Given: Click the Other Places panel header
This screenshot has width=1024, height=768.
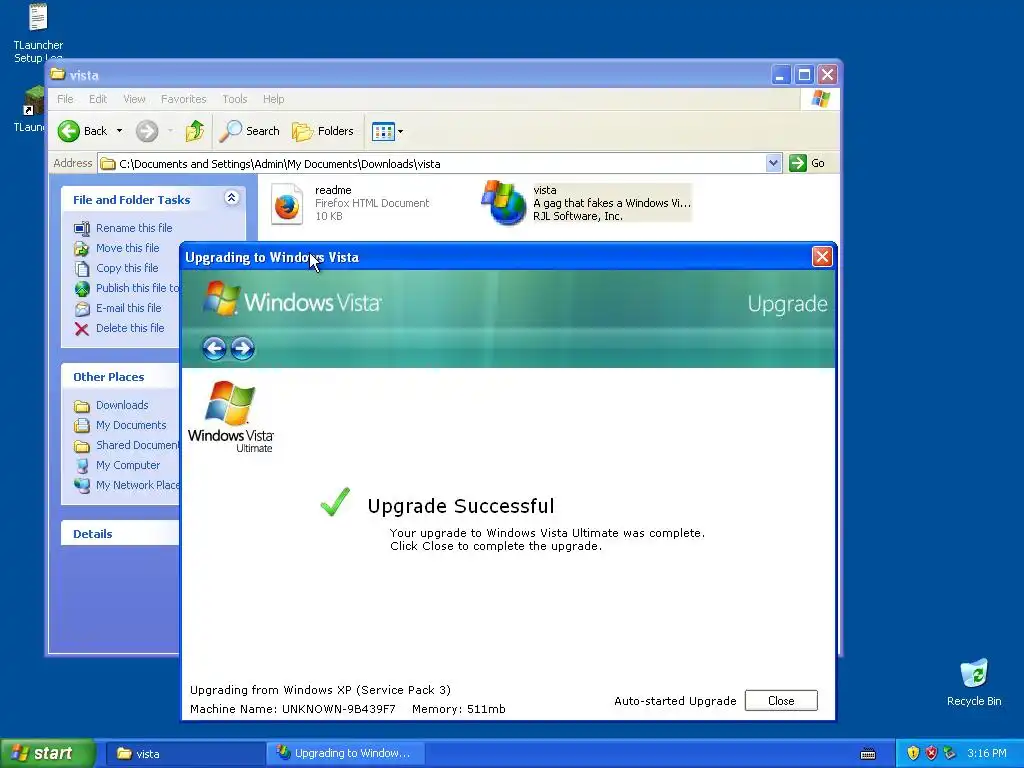Looking at the screenshot, I should click(x=120, y=377).
